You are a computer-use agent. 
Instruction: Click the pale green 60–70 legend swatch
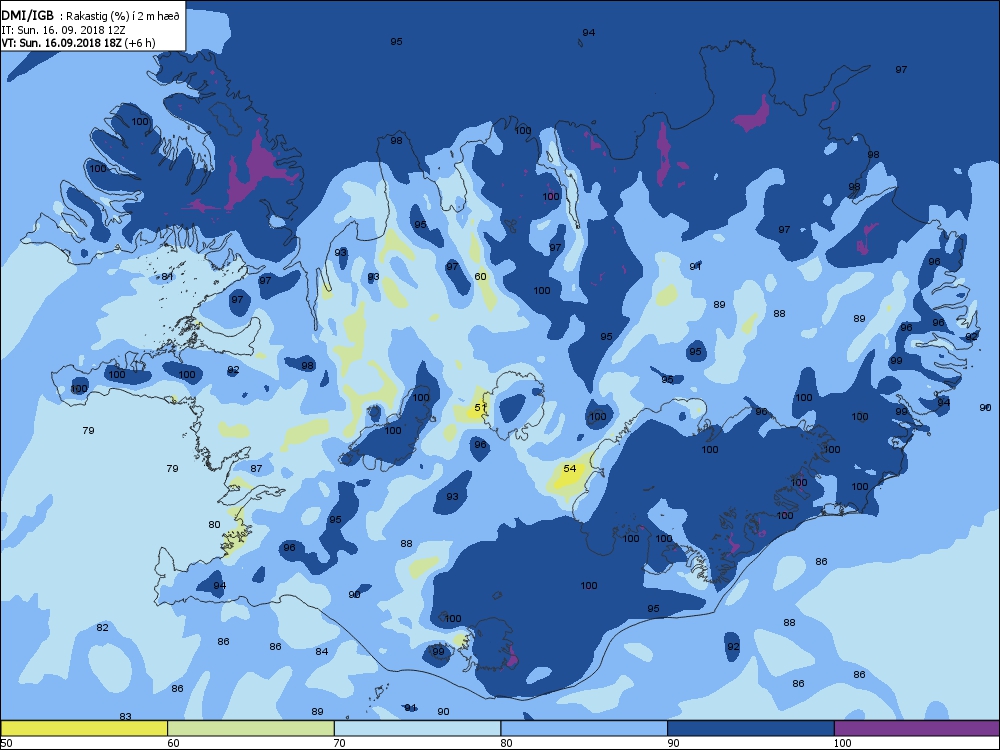click(251, 728)
